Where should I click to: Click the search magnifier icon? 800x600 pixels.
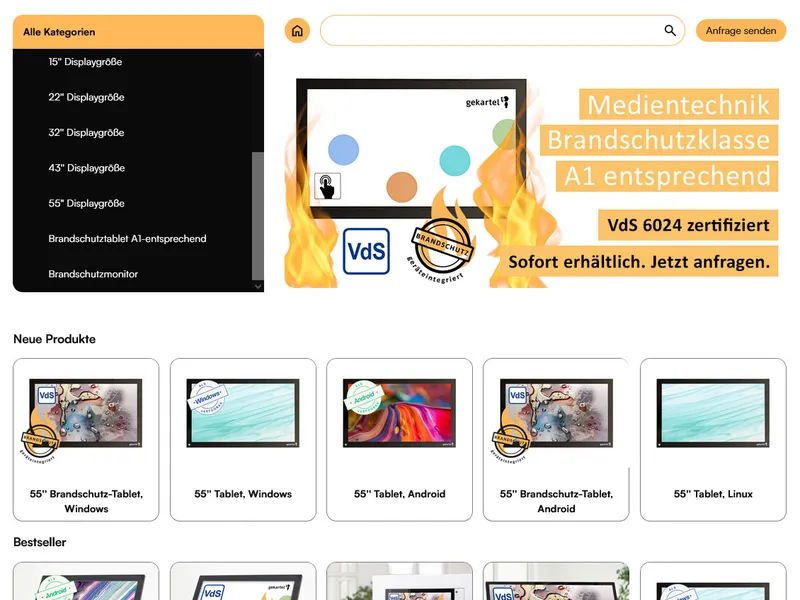(x=670, y=31)
